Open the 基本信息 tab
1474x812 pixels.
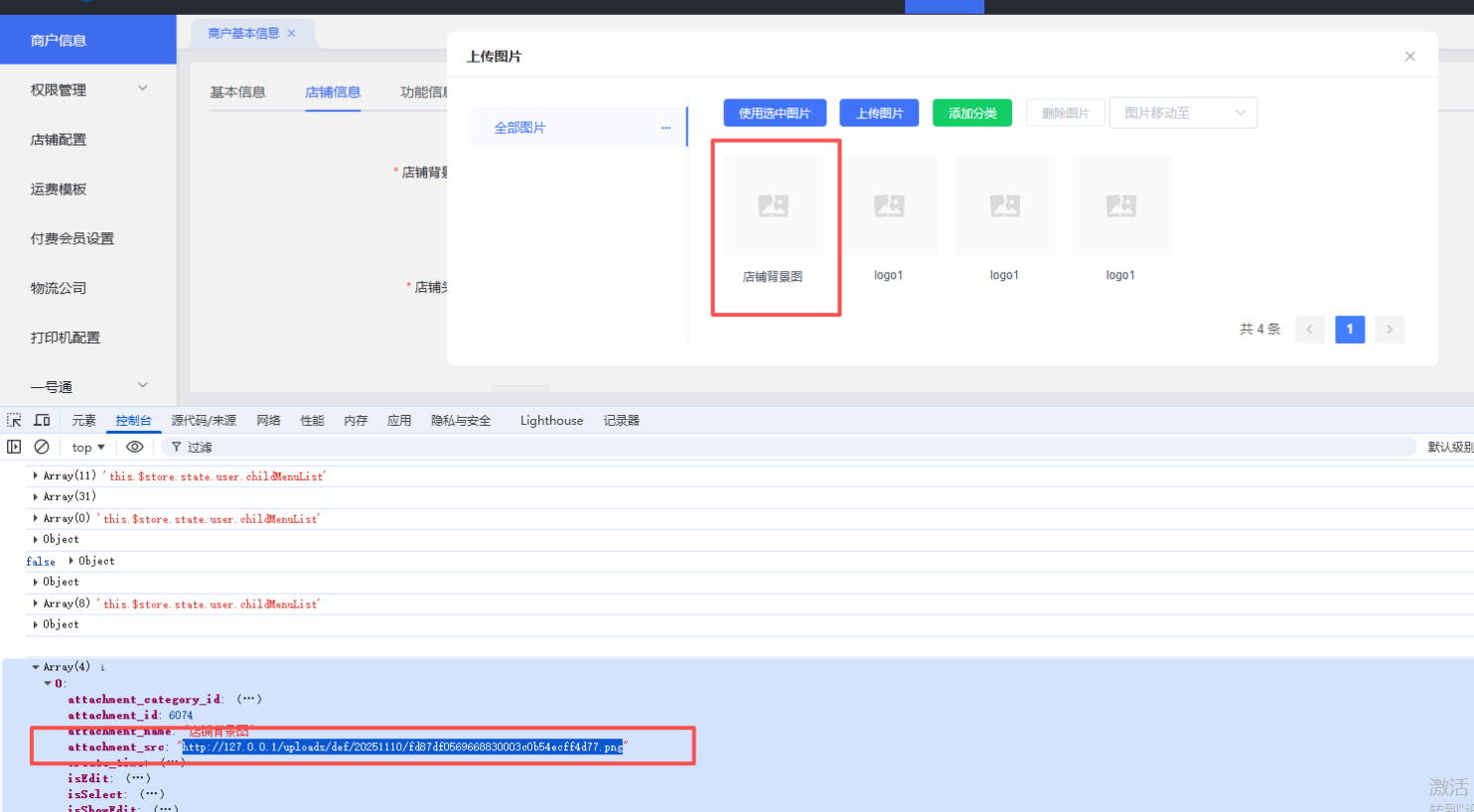(x=237, y=92)
